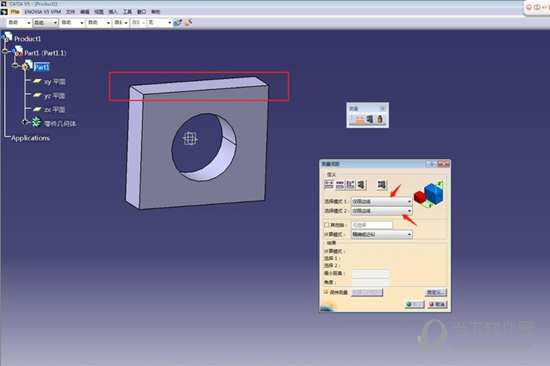550x366 pixels.
Task: Open the ENOVIA V5 VPM menu
Action: coord(42,12)
